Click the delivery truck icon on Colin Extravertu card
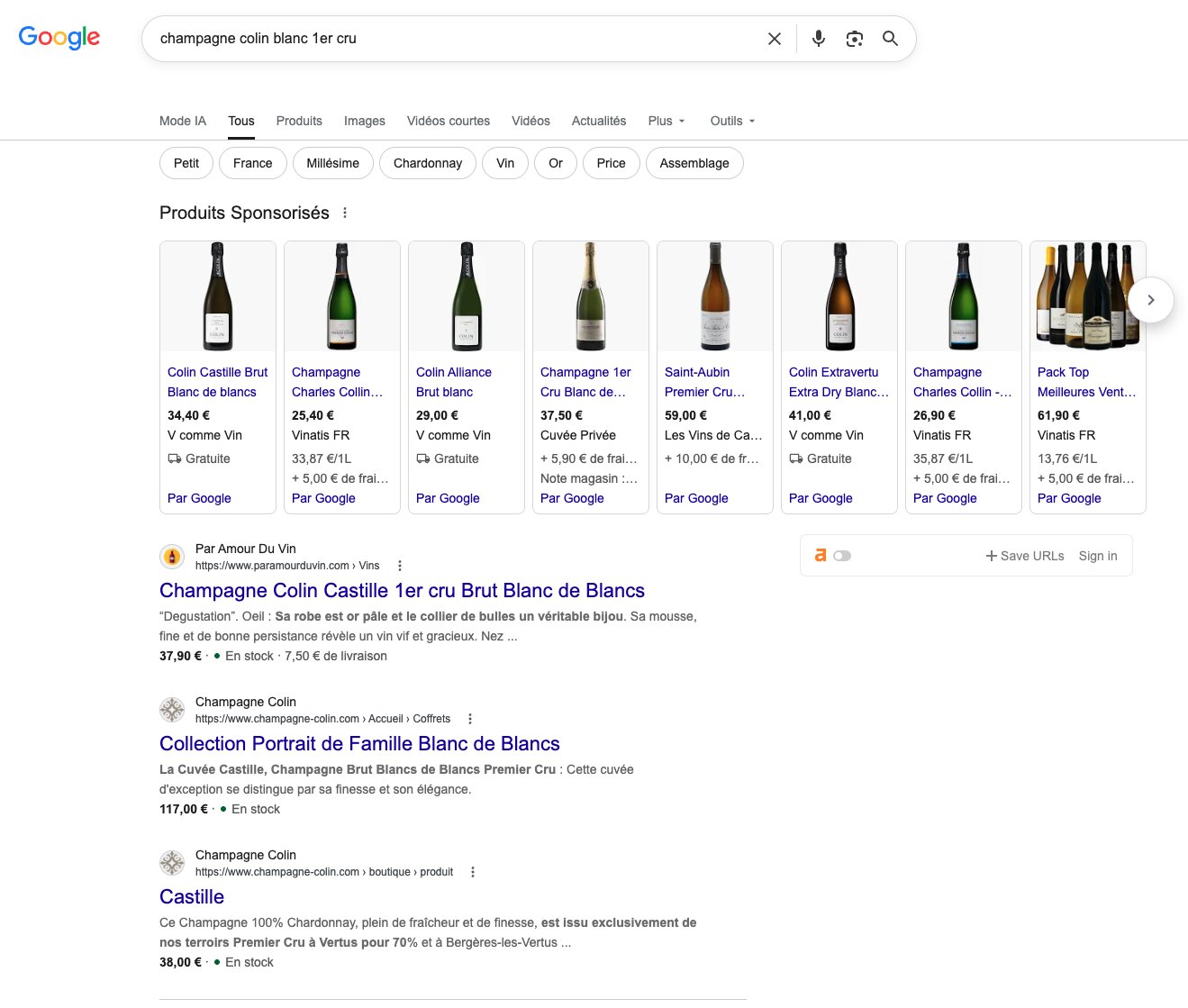Image resolution: width=1188 pixels, height=1008 pixels. pyautogui.click(x=796, y=459)
